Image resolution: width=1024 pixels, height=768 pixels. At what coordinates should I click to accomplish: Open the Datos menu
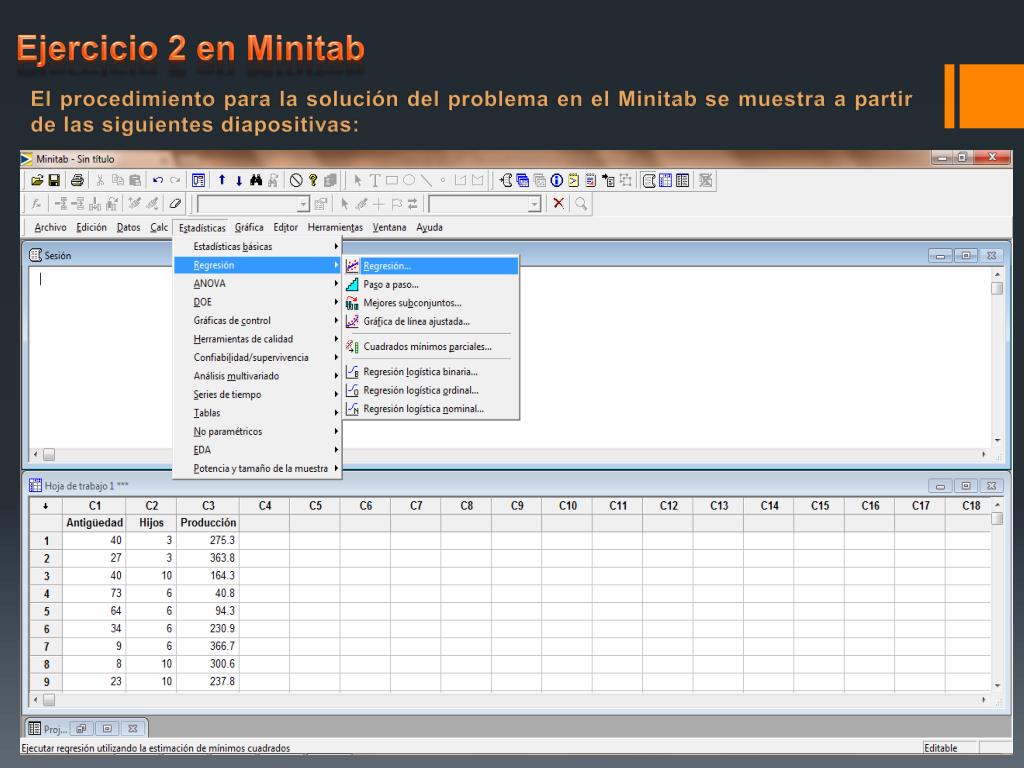[x=129, y=227]
